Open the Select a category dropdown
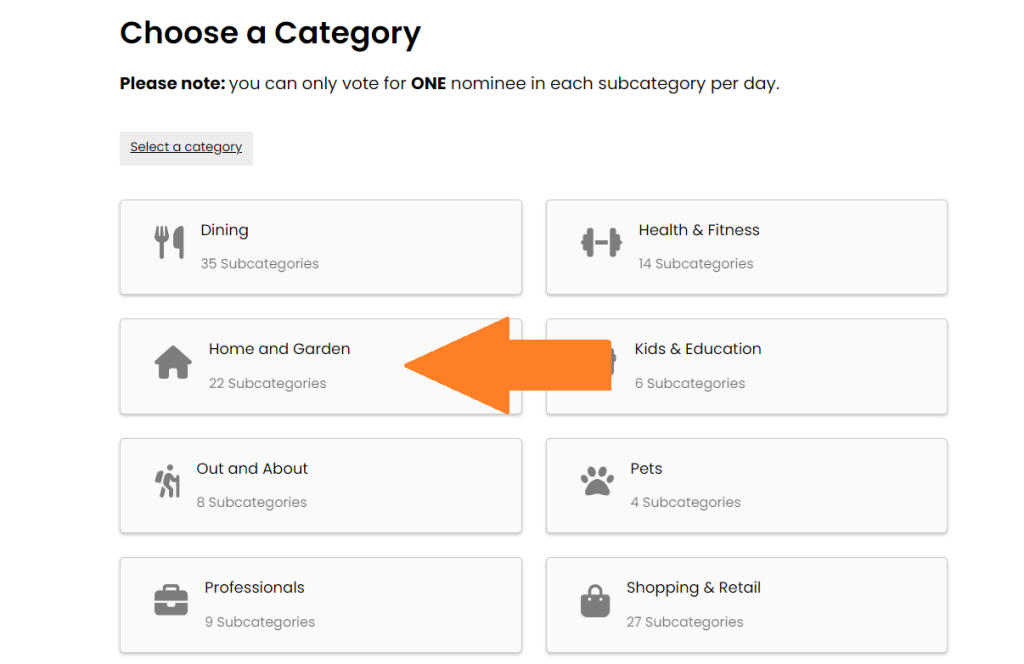 click(x=186, y=148)
